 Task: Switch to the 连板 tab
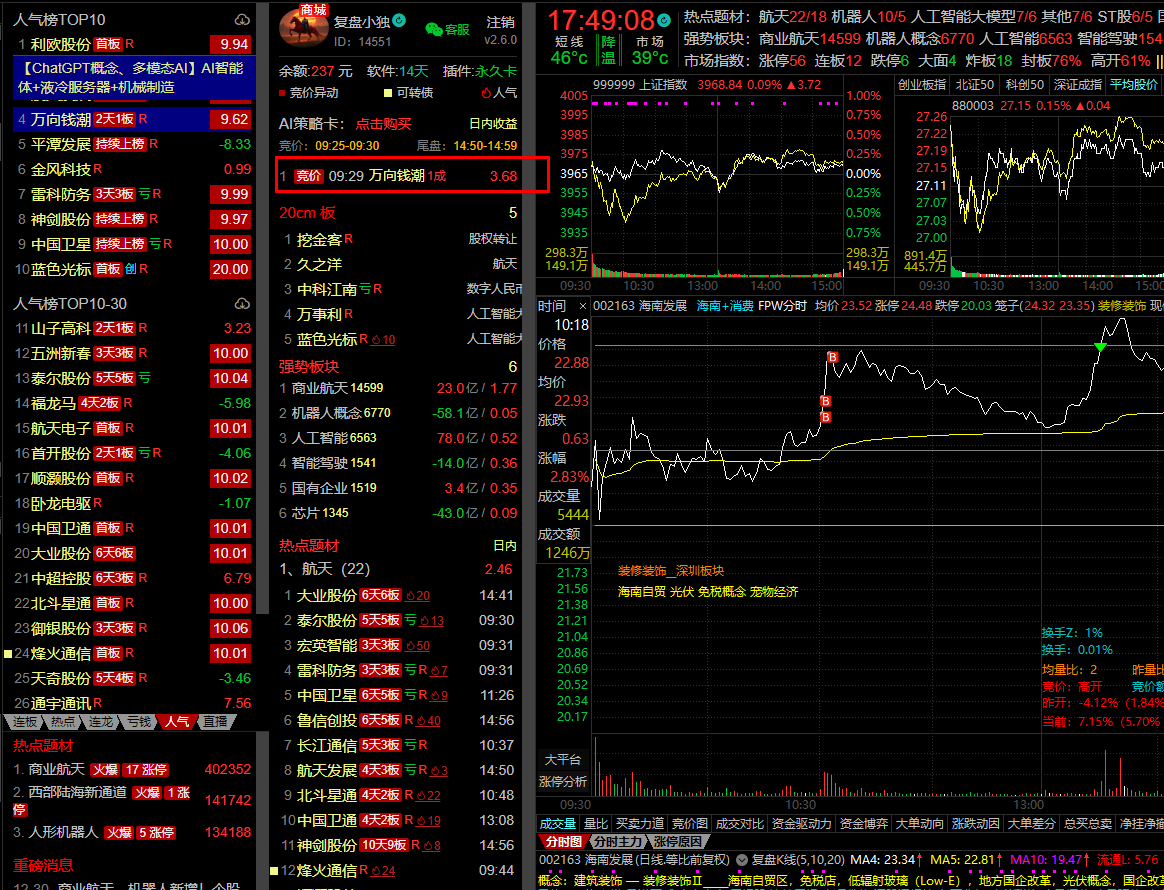26,721
